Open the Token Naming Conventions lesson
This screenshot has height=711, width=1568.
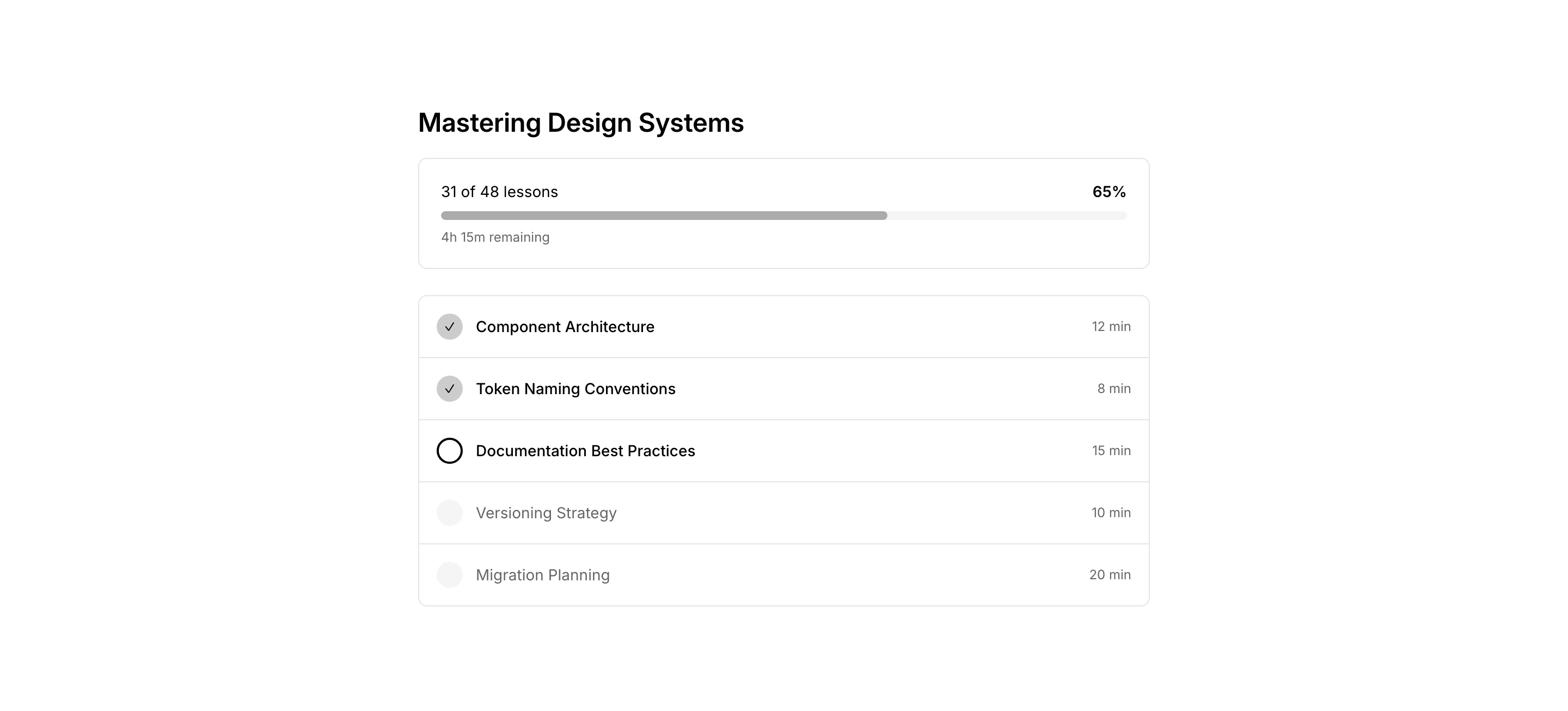tap(575, 389)
